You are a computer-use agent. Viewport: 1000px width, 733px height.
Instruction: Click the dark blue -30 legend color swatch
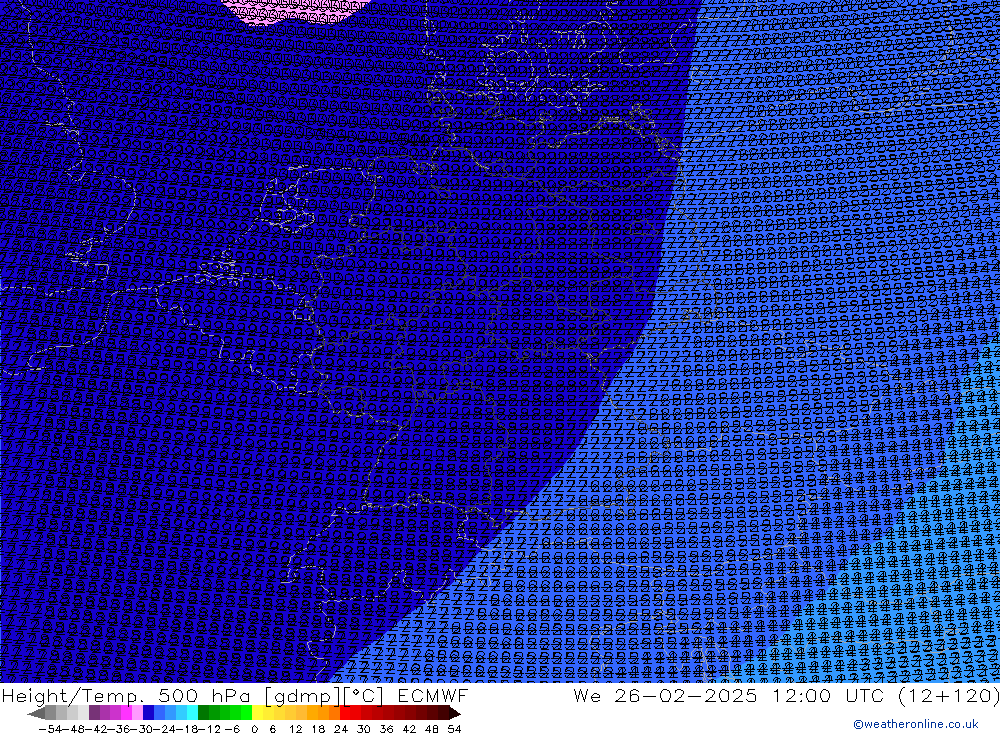(148, 713)
